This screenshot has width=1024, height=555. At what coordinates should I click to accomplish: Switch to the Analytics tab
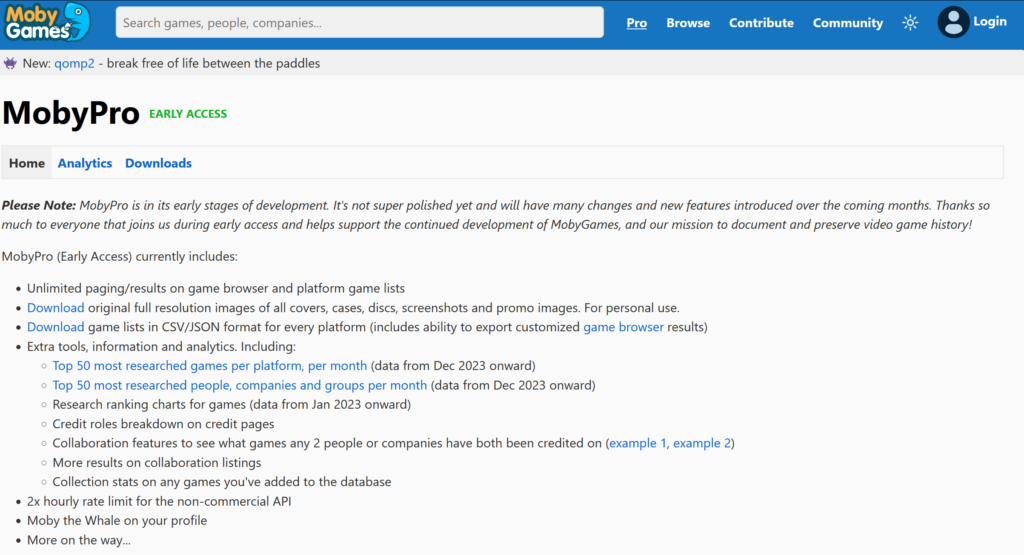(85, 163)
